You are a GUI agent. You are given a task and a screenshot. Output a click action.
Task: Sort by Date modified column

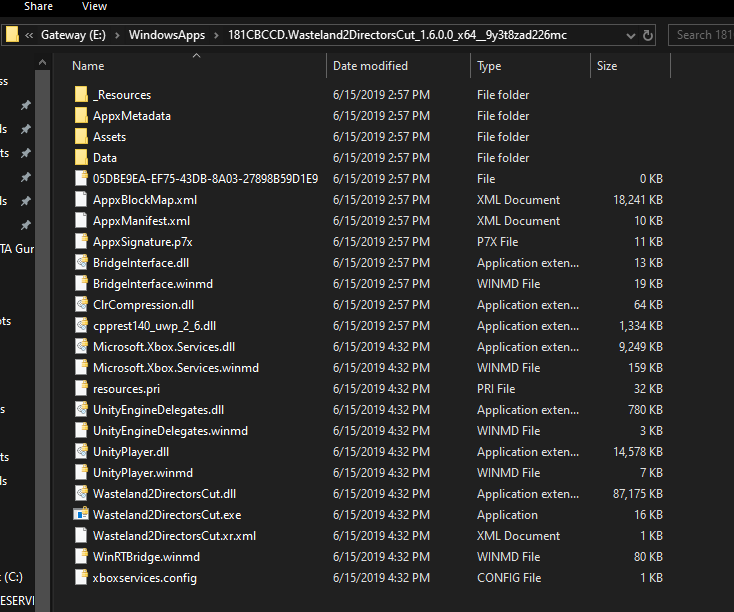point(370,66)
